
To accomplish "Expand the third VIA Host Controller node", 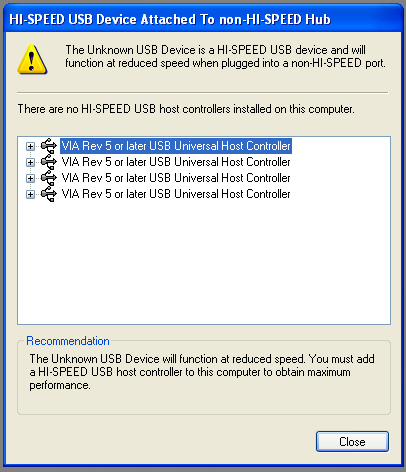I will click(x=30, y=178).
